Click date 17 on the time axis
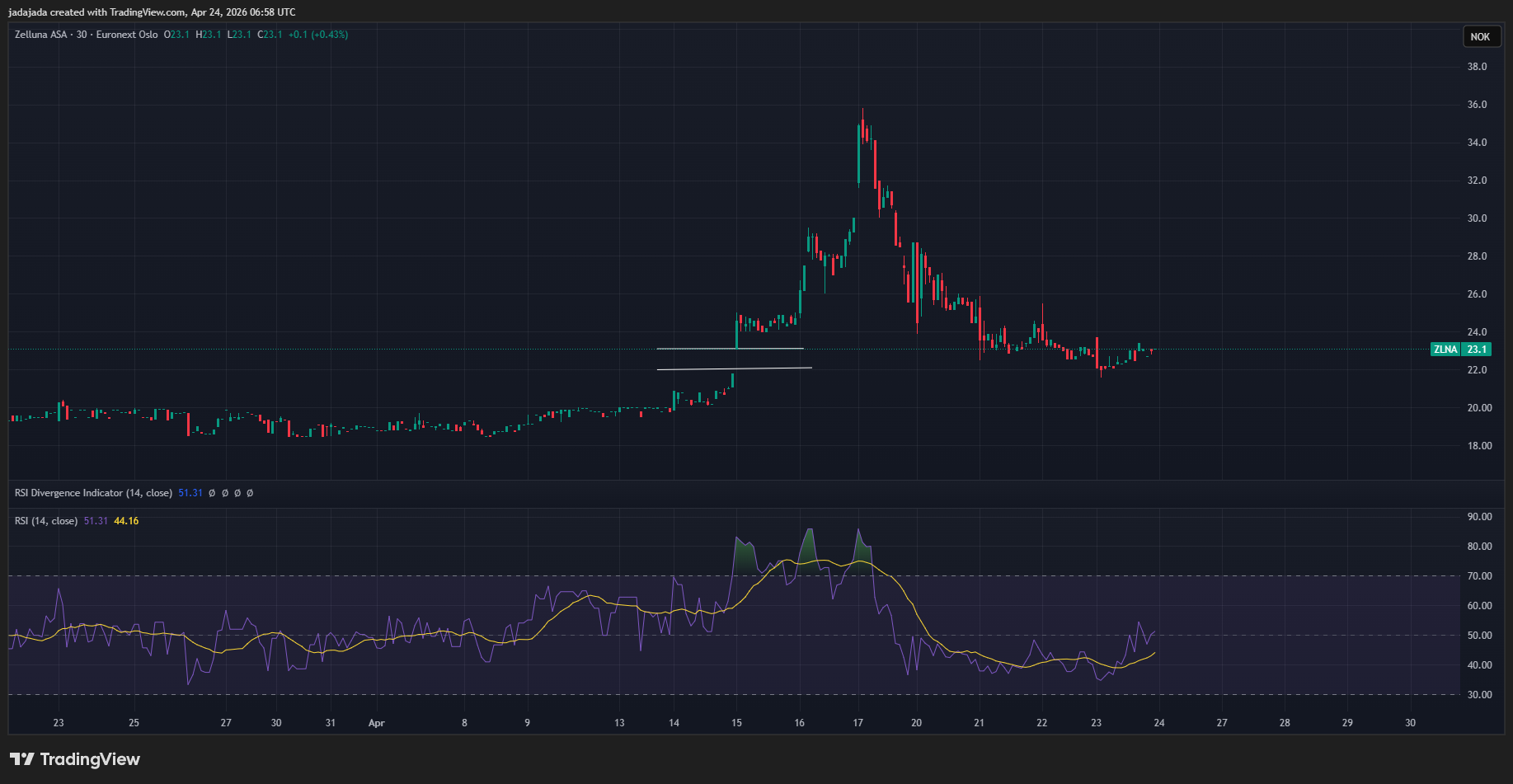The width and height of the screenshot is (1513, 784). click(x=858, y=723)
